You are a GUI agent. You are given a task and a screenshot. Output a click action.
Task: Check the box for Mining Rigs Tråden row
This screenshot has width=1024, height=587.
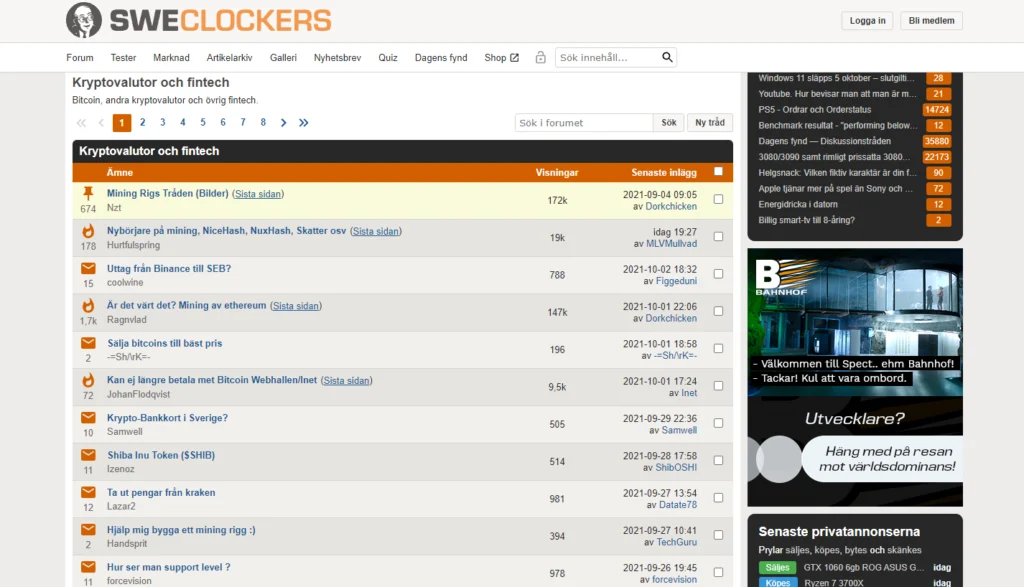coord(718,199)
